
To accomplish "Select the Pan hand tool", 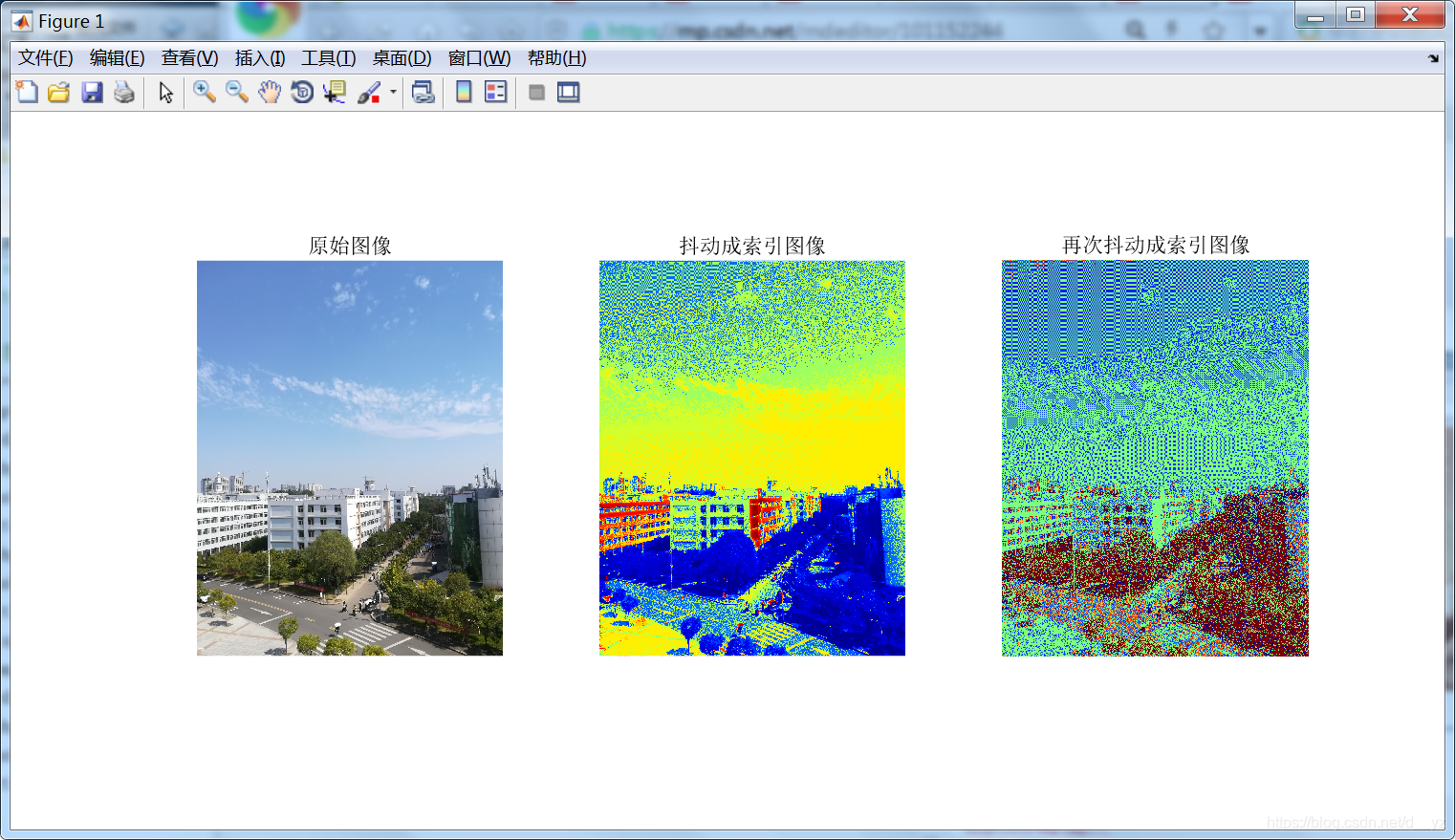I will pos(270,92).
